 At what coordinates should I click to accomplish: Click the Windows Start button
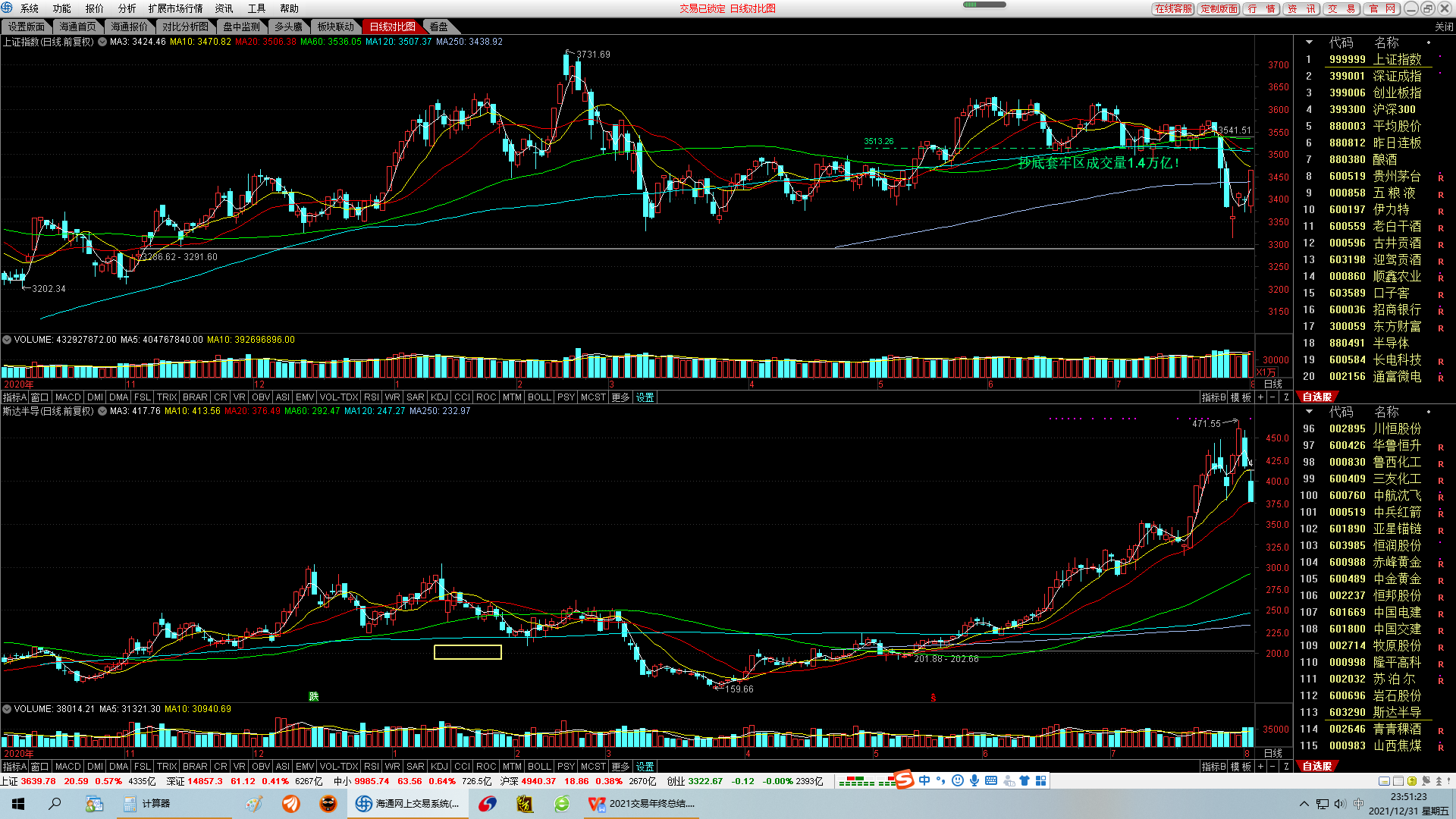point(18,804)
